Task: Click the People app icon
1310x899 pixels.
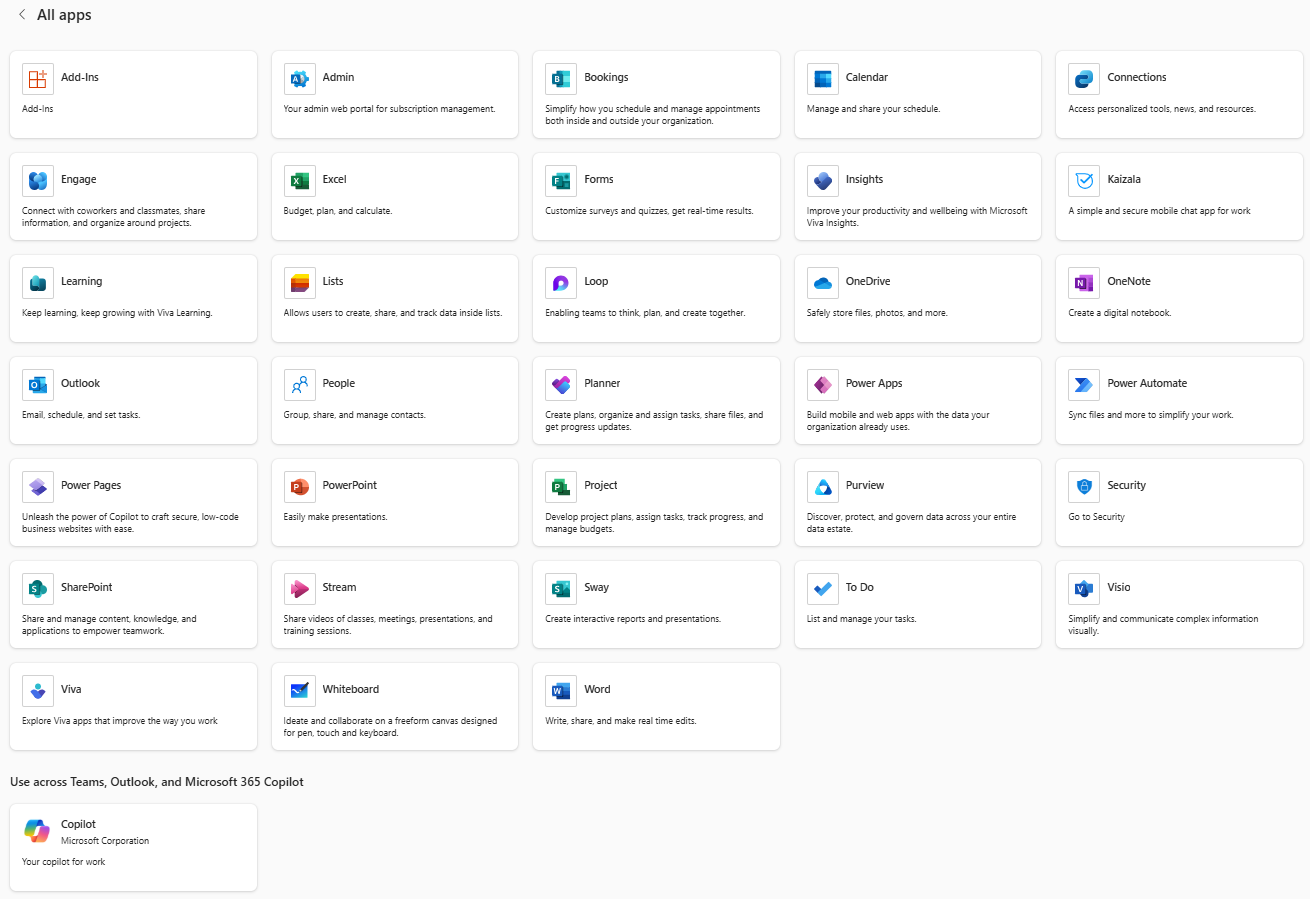Action: click(300, 385)
